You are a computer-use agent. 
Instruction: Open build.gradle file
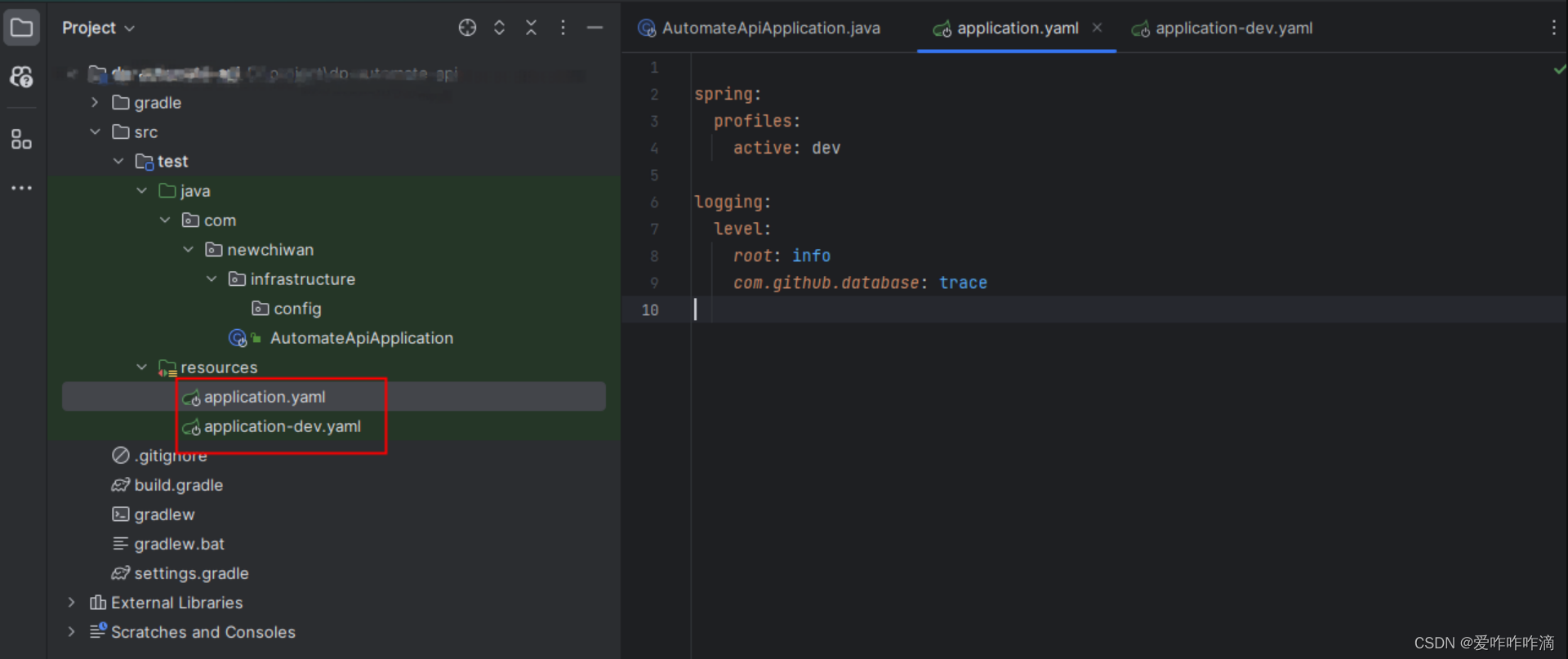tap(167, 485)
